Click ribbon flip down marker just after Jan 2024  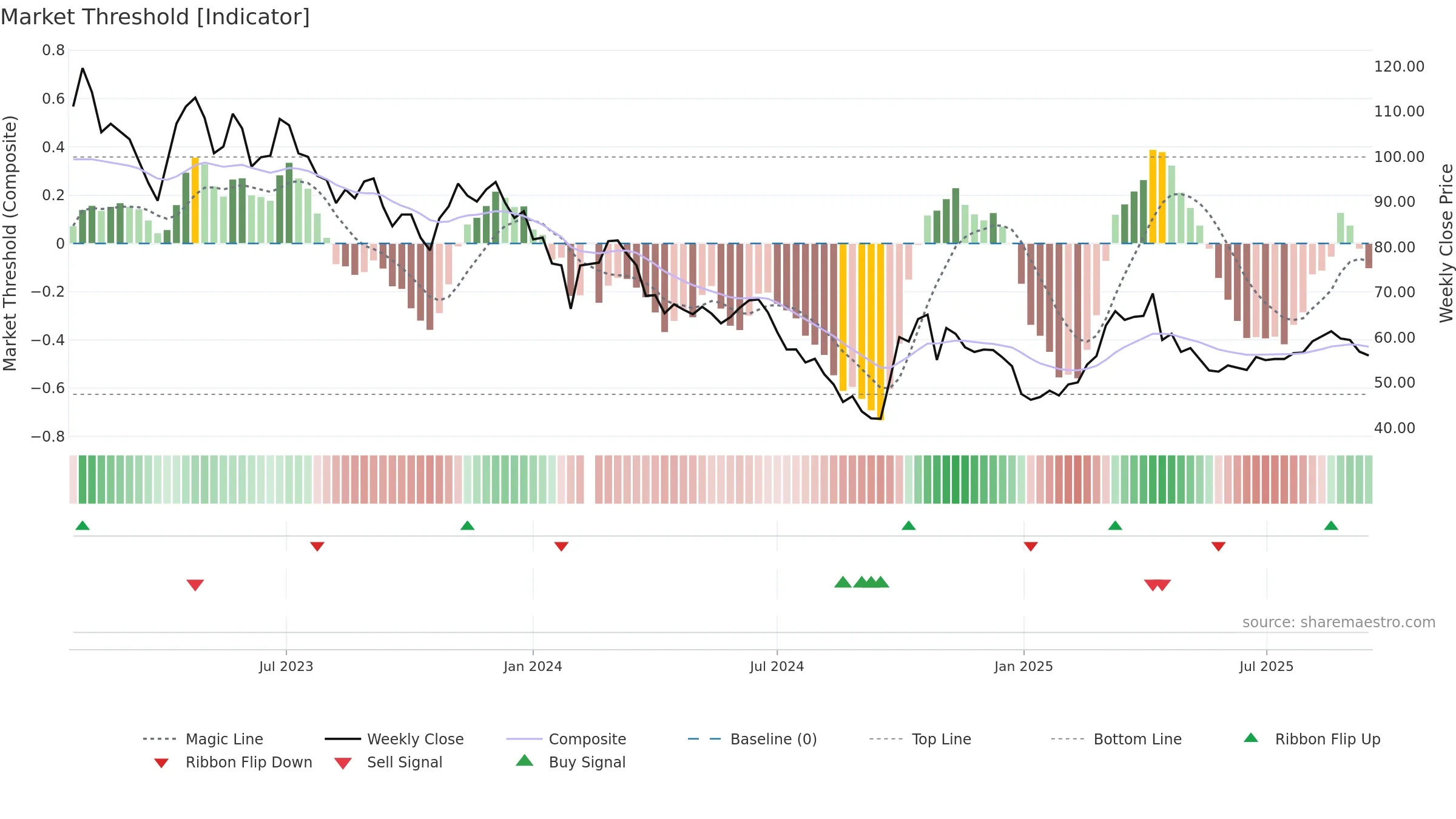coord(561,547)
